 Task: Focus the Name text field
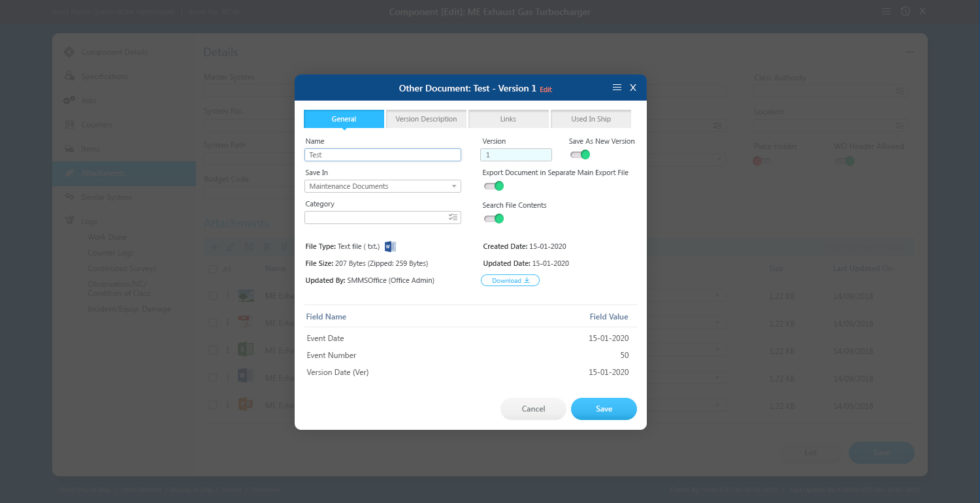(382, 155)
